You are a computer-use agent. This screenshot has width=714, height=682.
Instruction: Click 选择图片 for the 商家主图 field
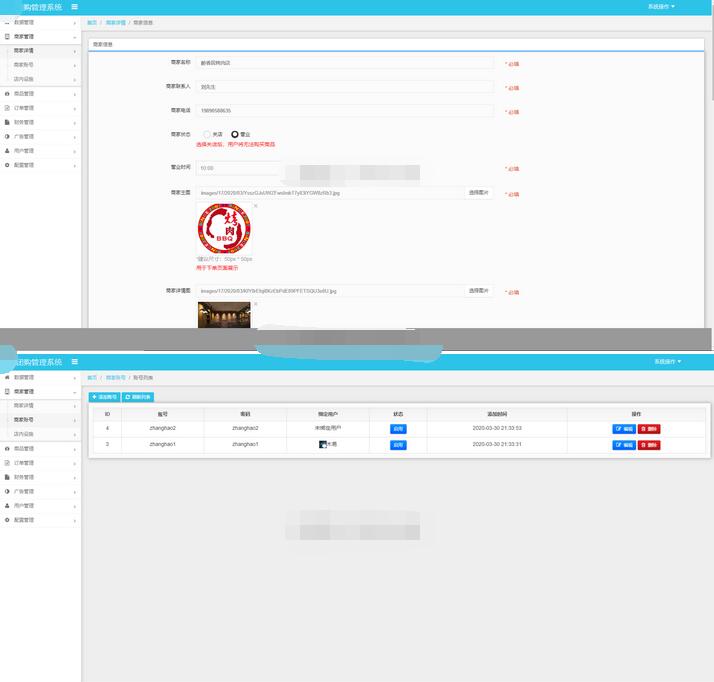click(x=479, y=193)
